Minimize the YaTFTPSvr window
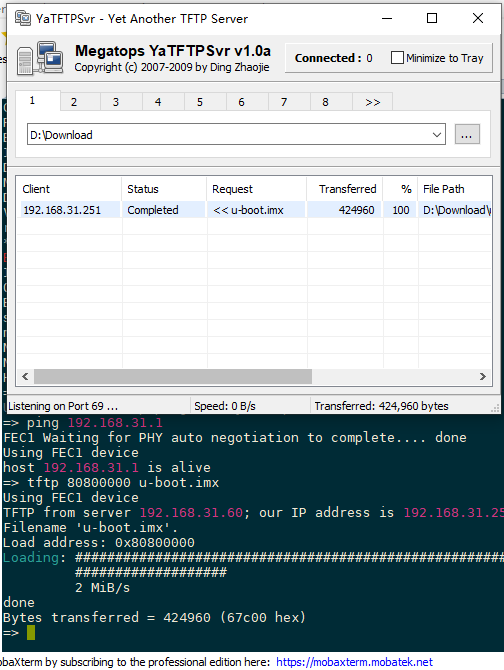Image resolution: width=504 pixels, height=670 pixels. click(x=387, y=18)
